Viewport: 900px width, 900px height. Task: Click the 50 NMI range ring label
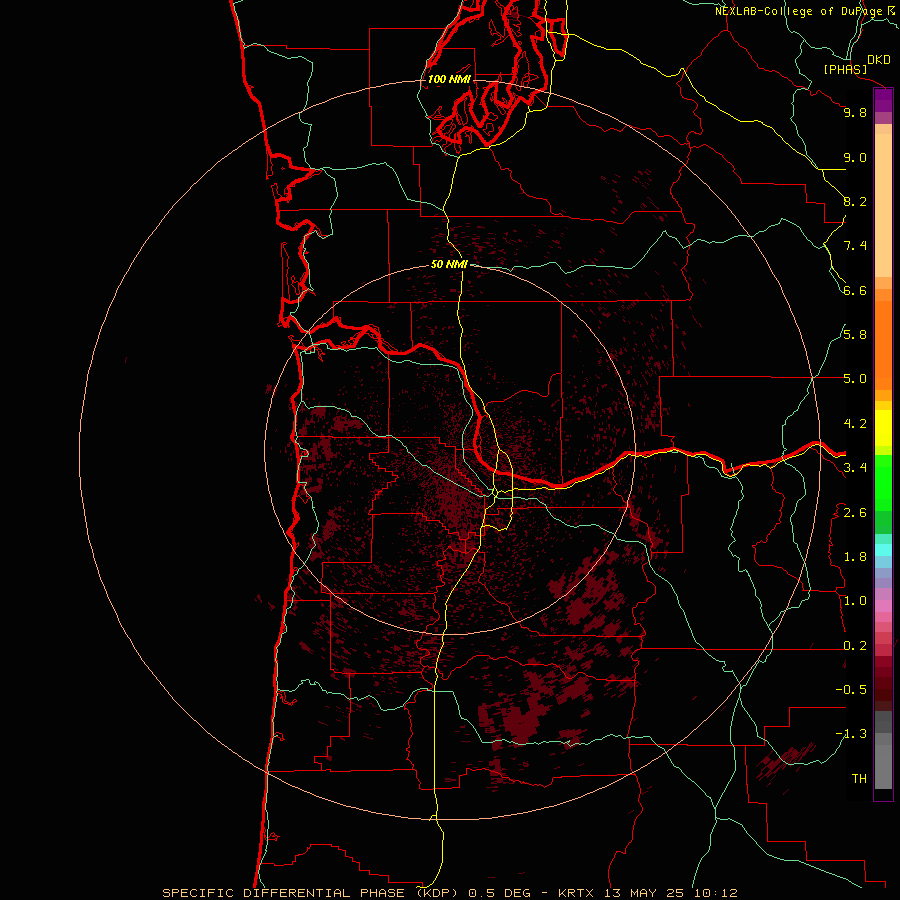tap(449, 264)
